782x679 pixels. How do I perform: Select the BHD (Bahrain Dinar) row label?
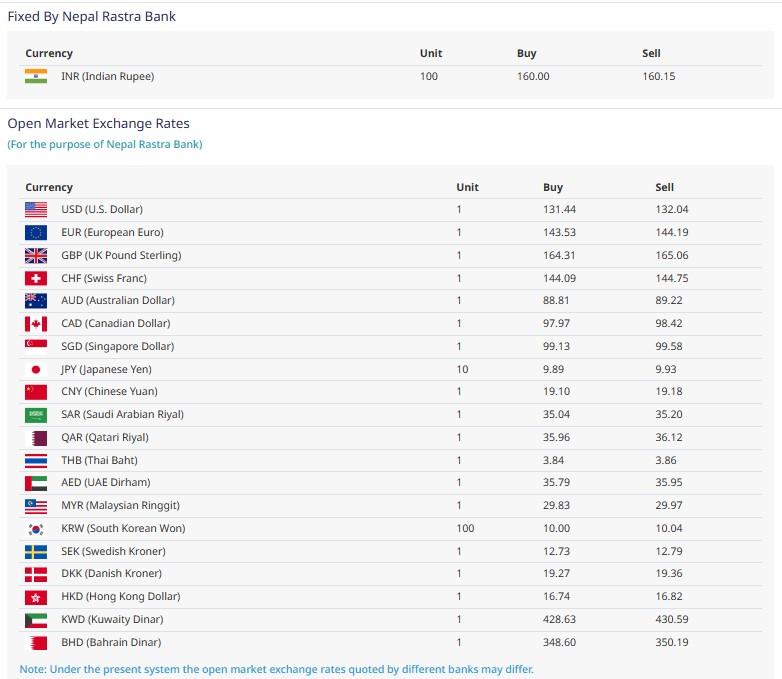tap(111, 642)
